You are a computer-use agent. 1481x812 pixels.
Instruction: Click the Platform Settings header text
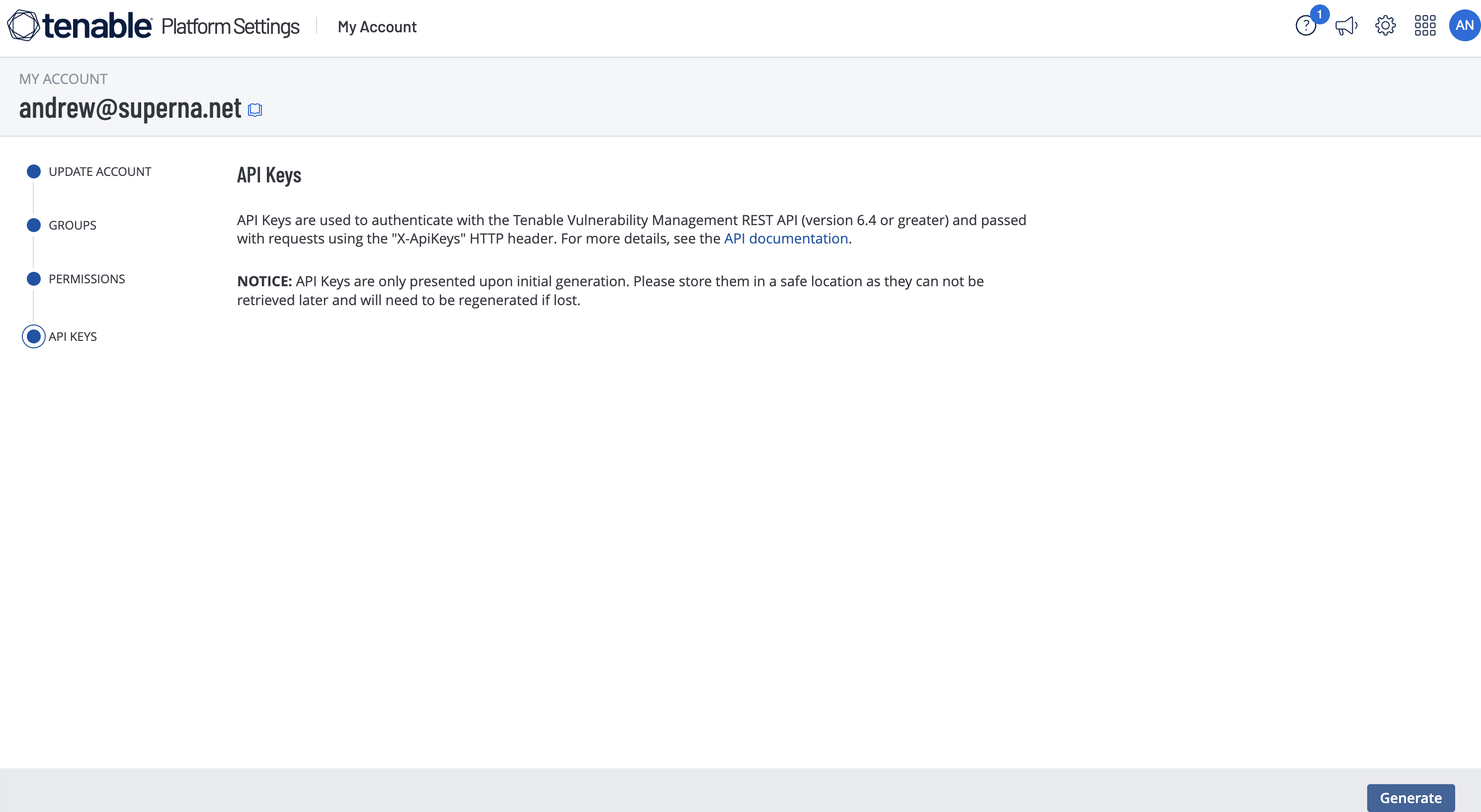click(x=230, y=26)
